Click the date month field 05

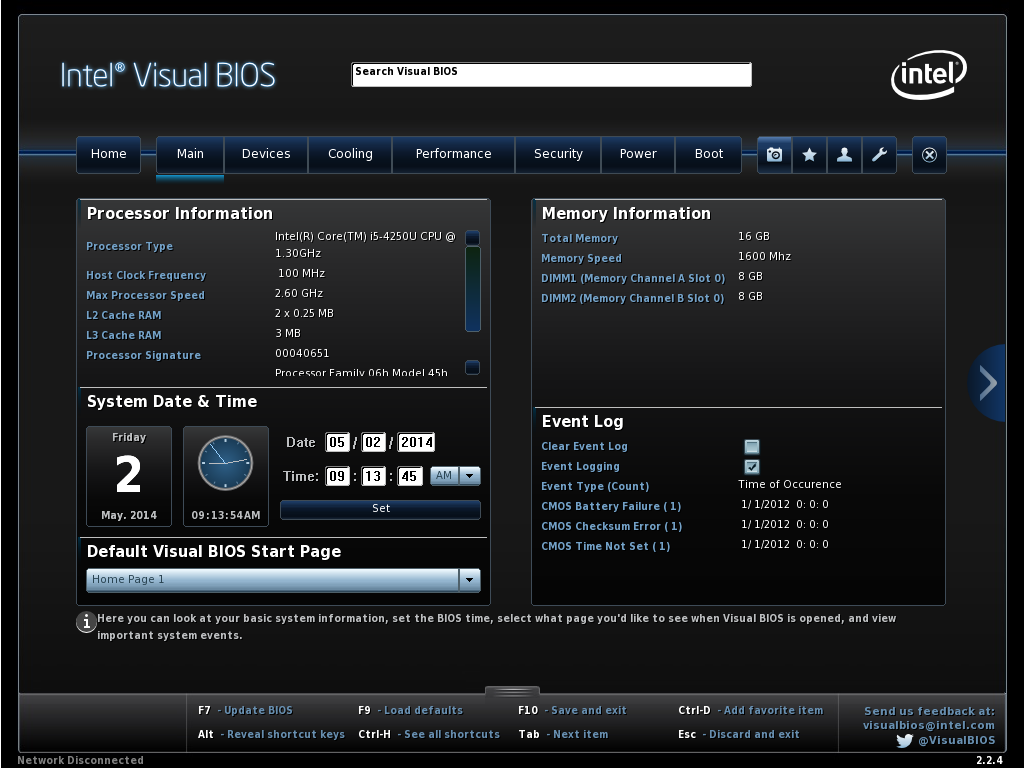337,443
